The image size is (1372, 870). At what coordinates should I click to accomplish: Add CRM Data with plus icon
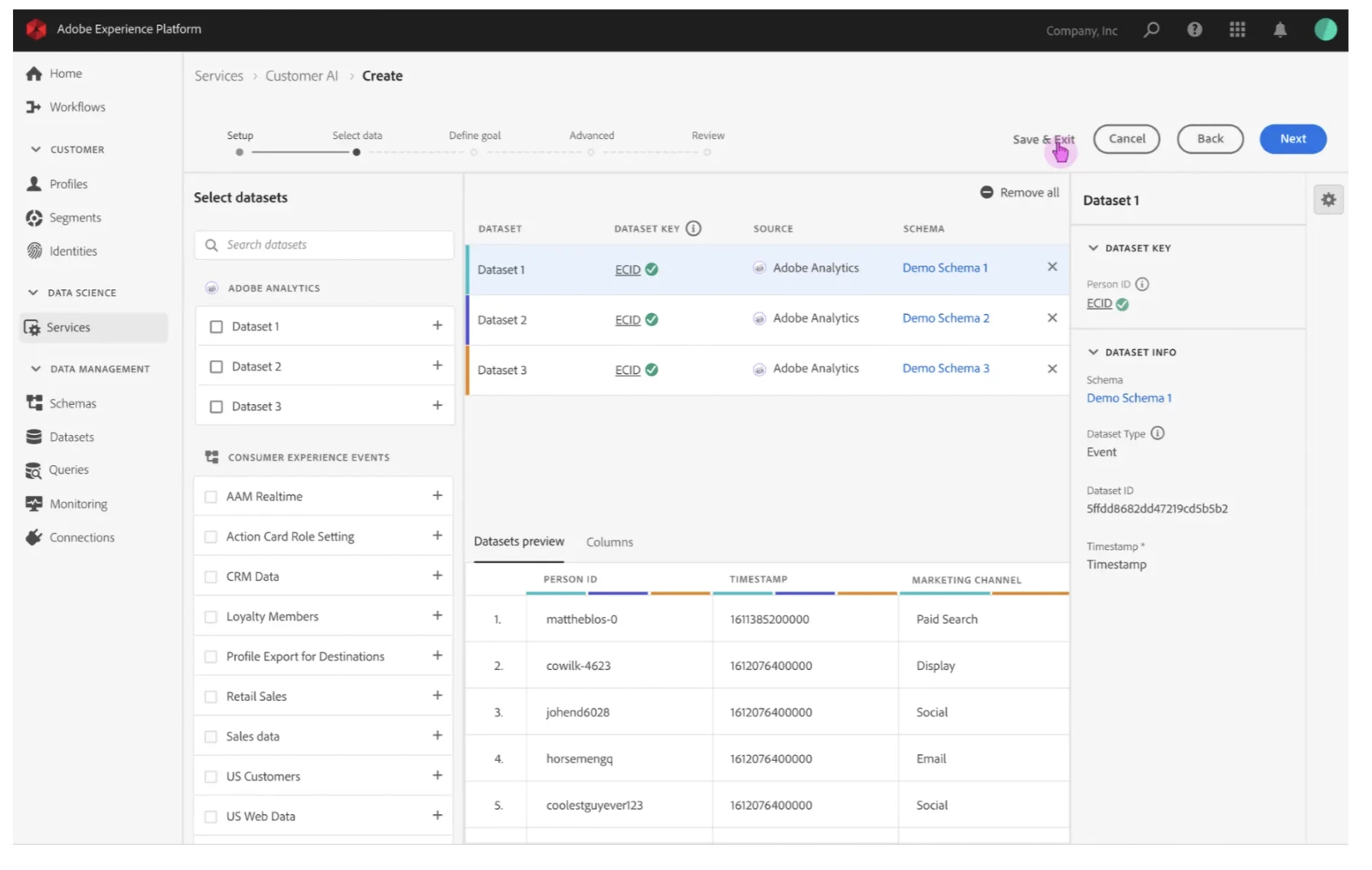(437, 575)
